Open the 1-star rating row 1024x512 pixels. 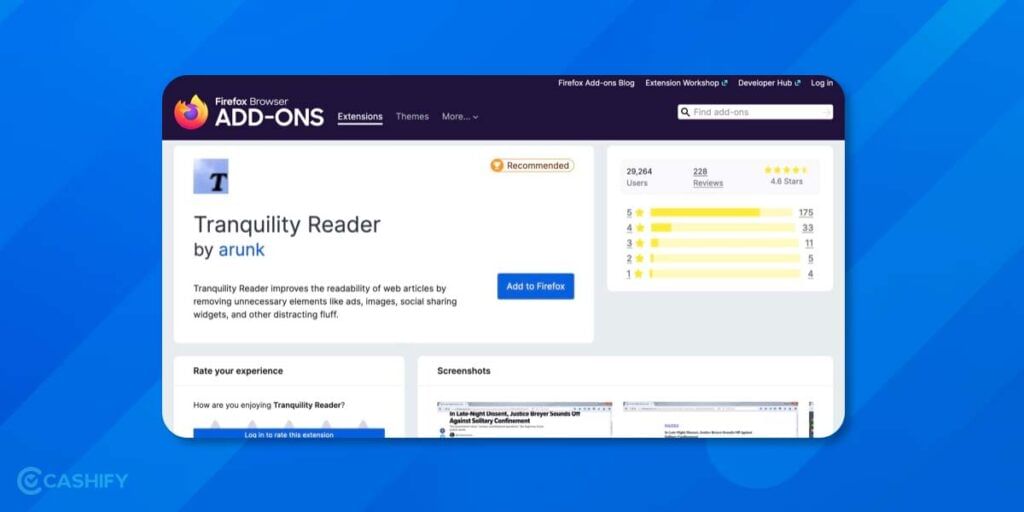pyautogui.click(x=720, y=274)
